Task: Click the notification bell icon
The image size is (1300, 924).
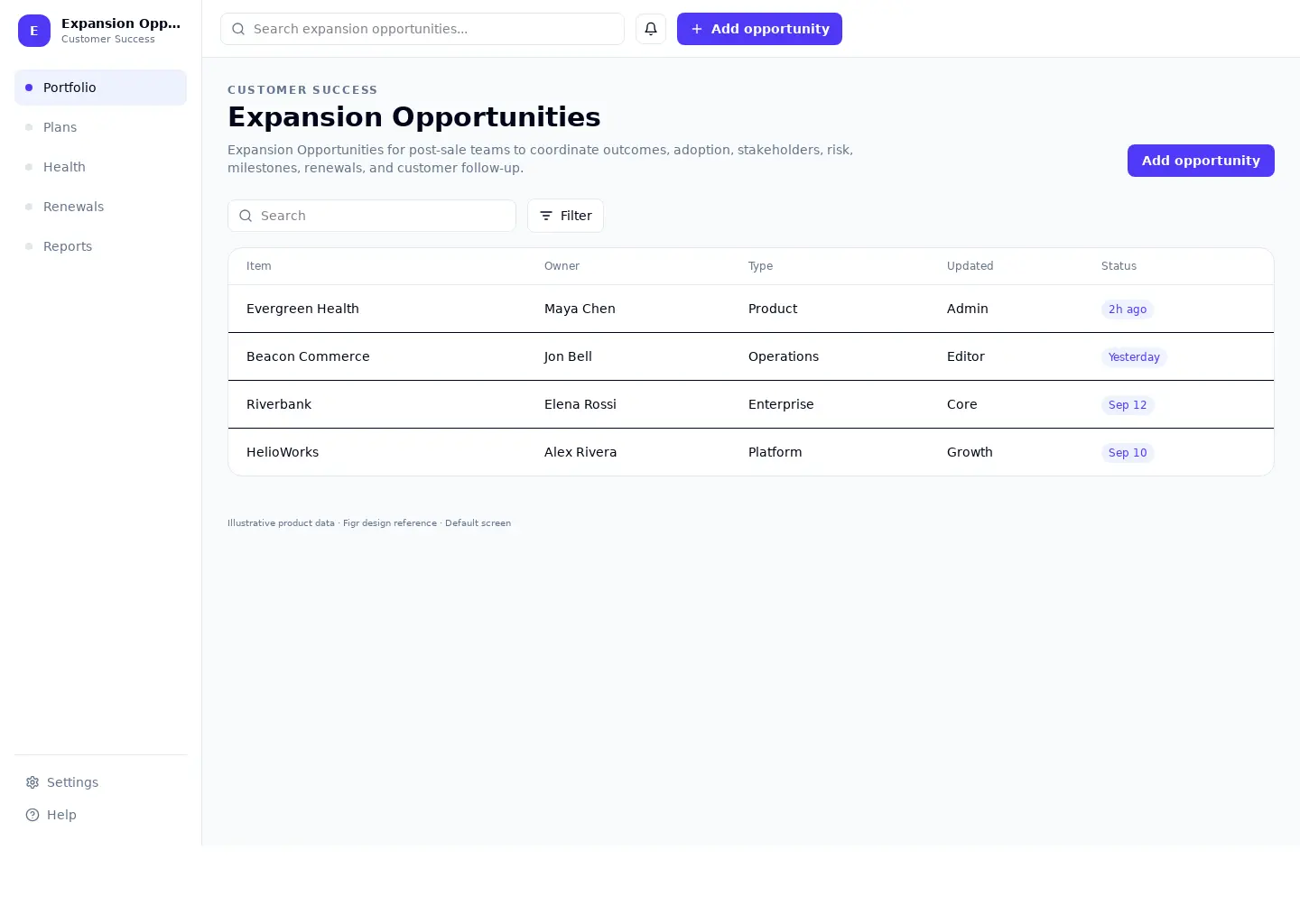Action: click(x=651, y=29)
